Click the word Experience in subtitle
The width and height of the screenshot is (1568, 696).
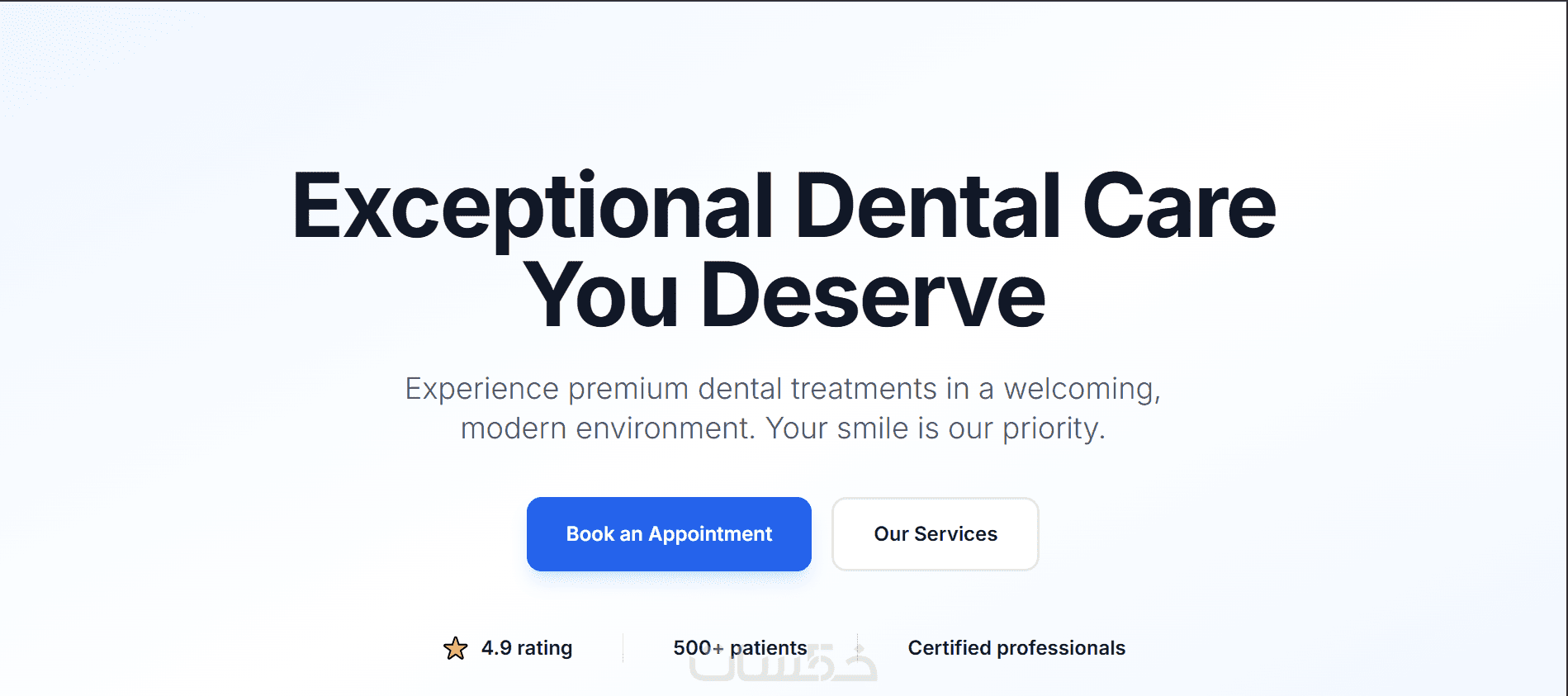(481, 389)
